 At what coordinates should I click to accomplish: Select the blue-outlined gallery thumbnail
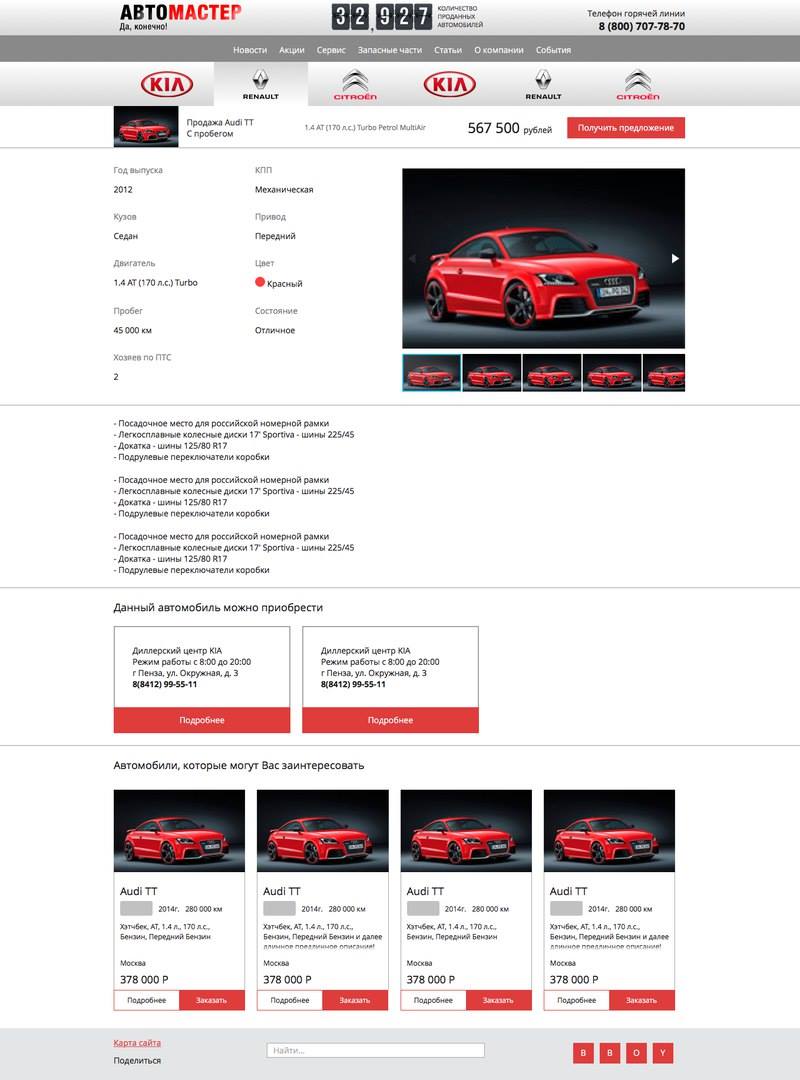[431, 373]
